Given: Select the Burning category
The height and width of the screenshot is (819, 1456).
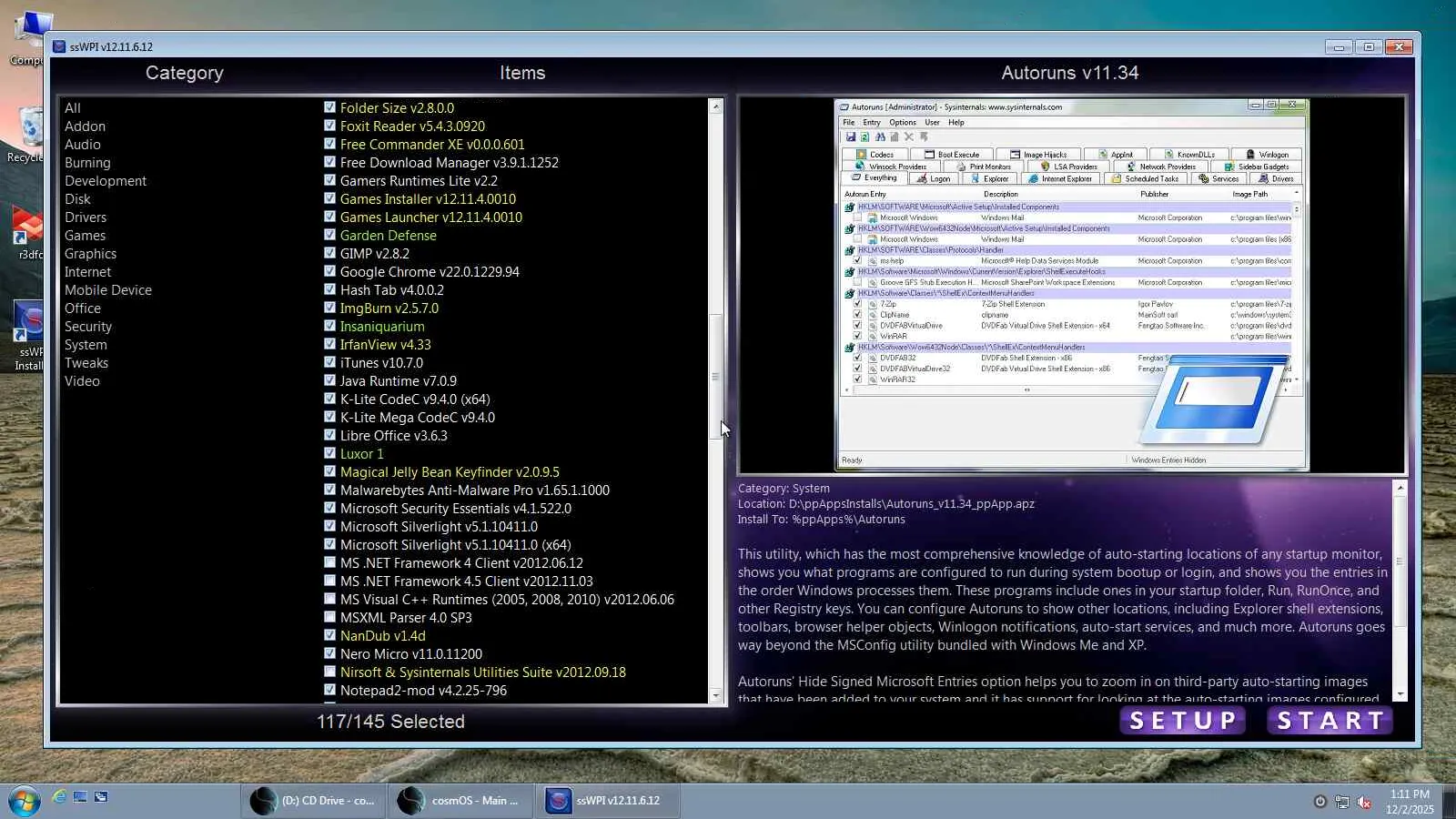Looking at the screenshot, I should click(87, 163).
